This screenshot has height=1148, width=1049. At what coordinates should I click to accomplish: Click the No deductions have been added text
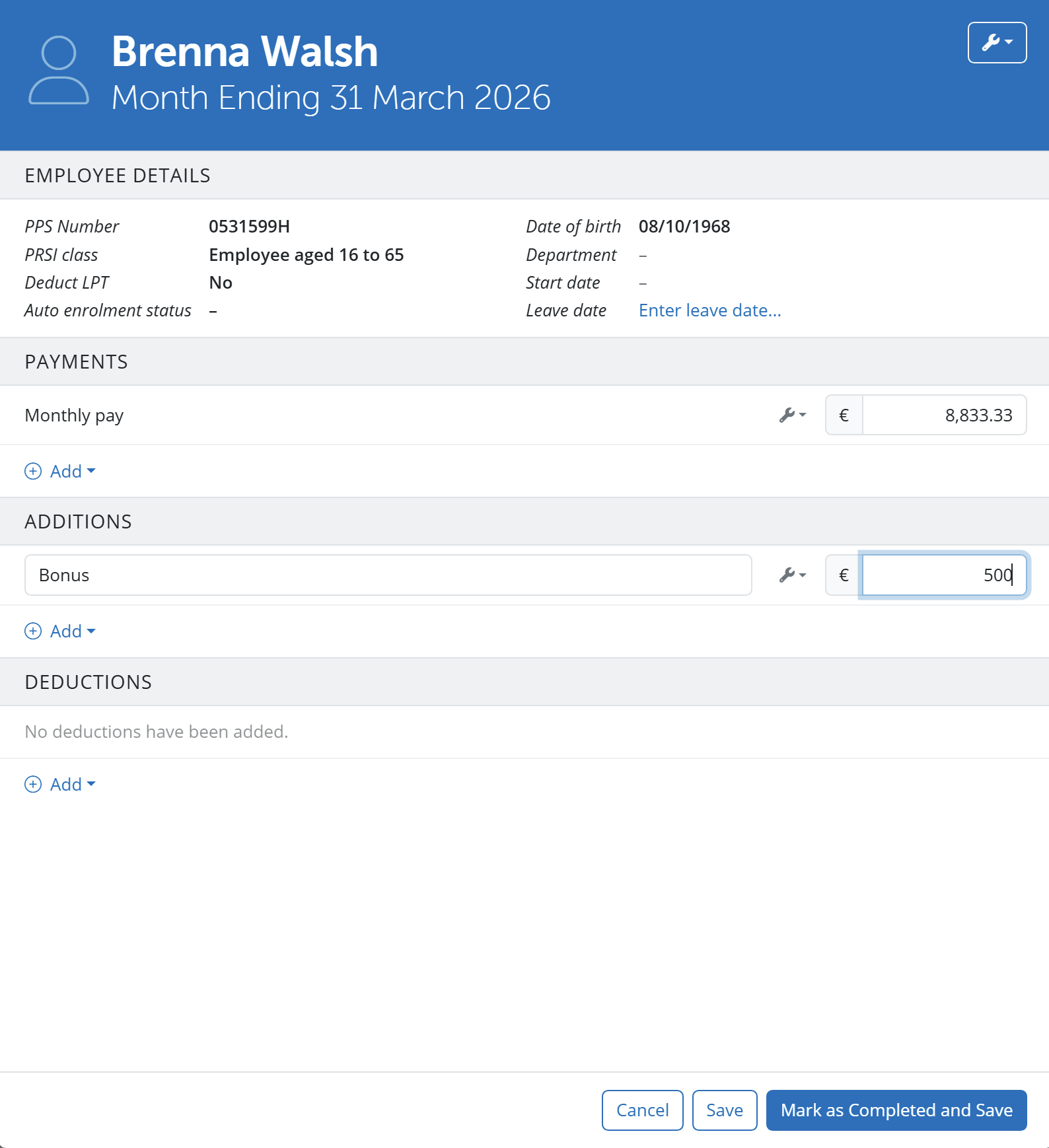click(157, 732)
